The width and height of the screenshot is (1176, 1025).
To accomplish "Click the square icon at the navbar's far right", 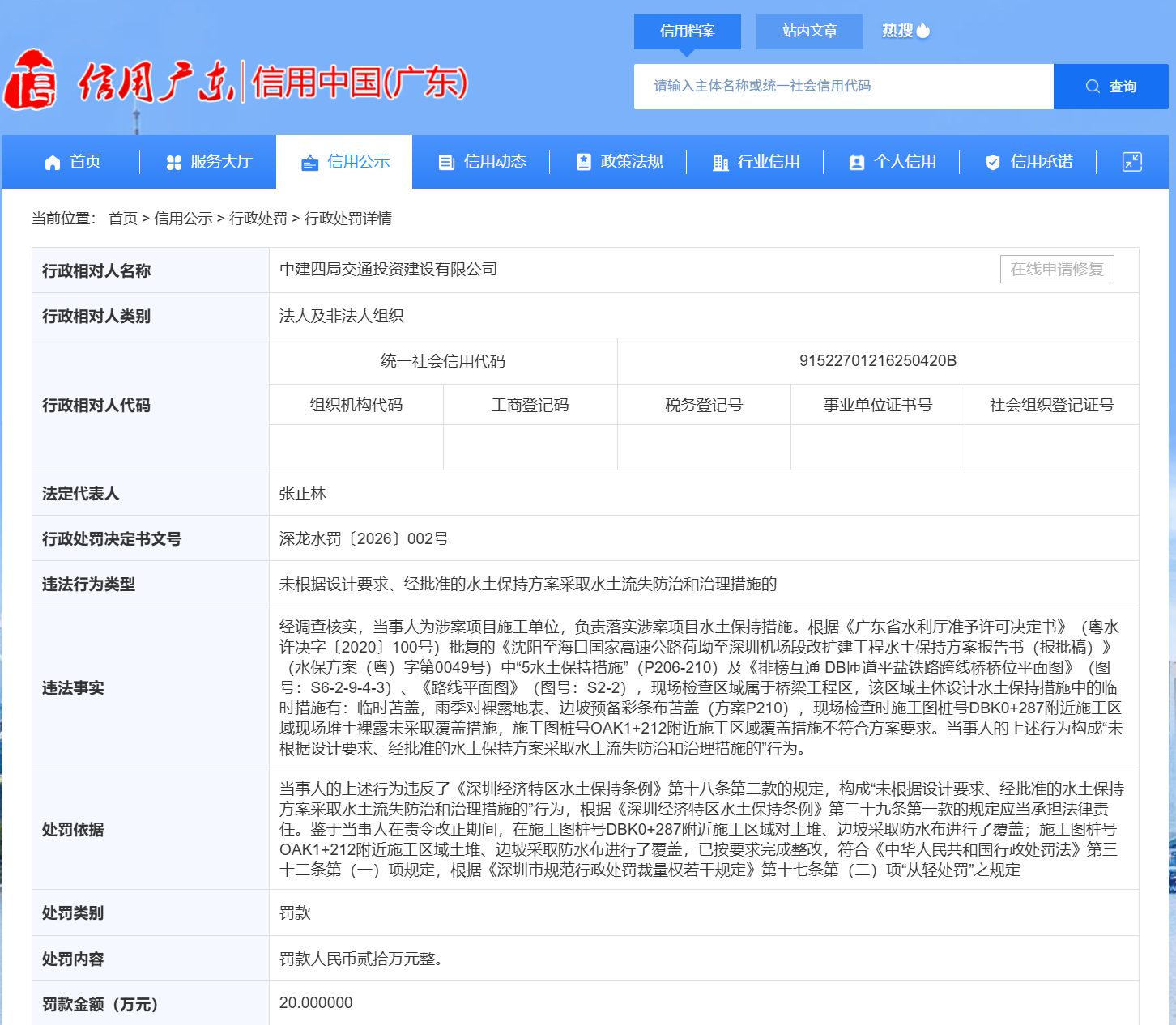I will pos(1131,162).
